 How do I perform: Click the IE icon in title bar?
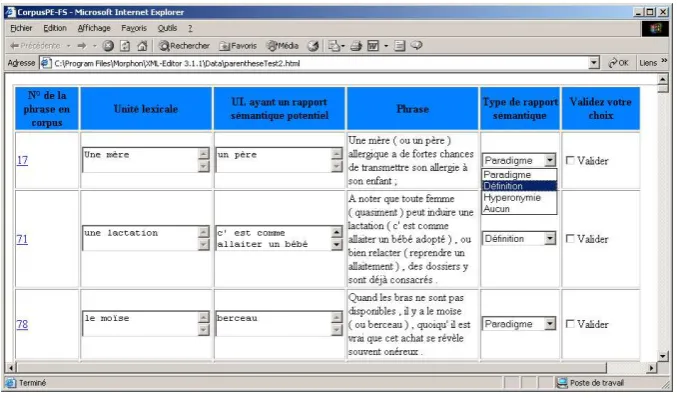click(11, 12)
